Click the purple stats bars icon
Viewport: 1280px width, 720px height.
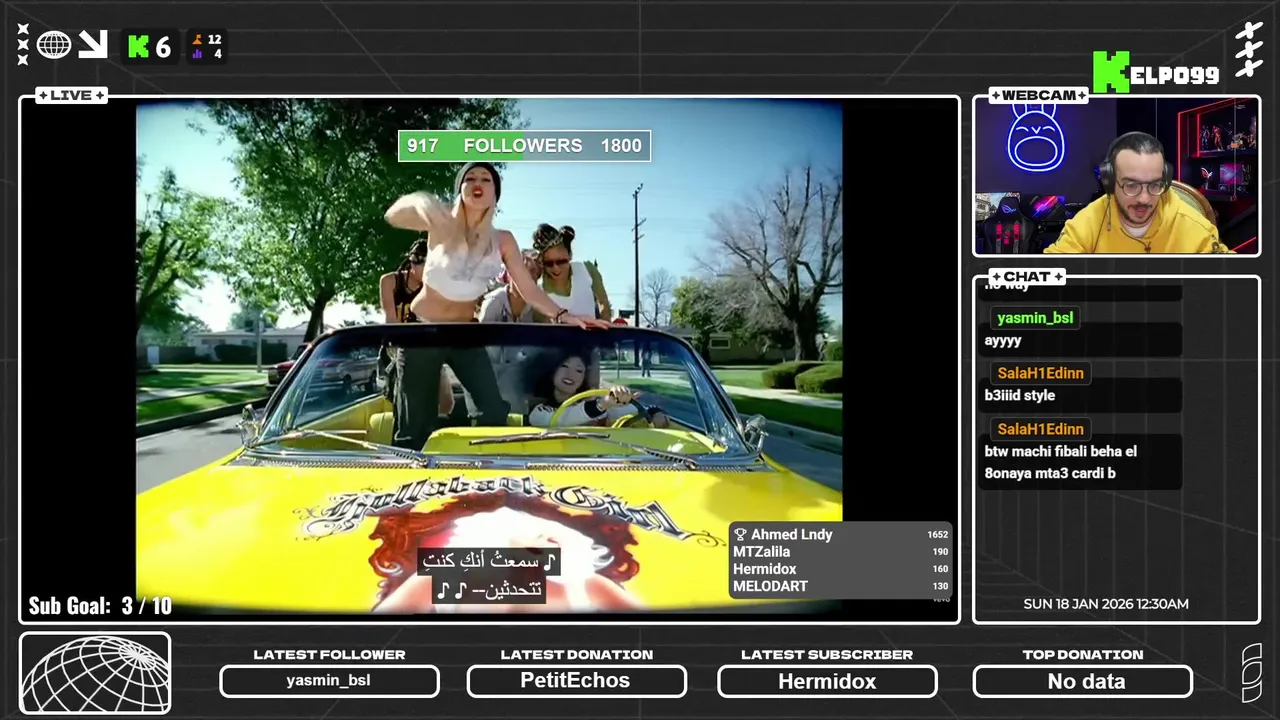198,54
